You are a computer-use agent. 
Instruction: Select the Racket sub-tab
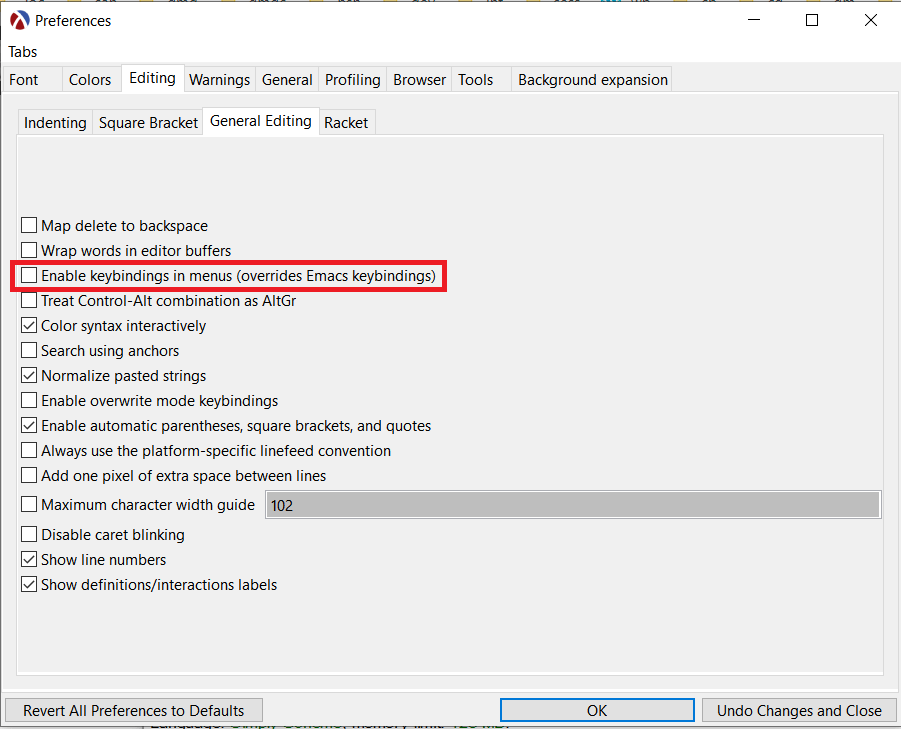click(x=346, y=123)
